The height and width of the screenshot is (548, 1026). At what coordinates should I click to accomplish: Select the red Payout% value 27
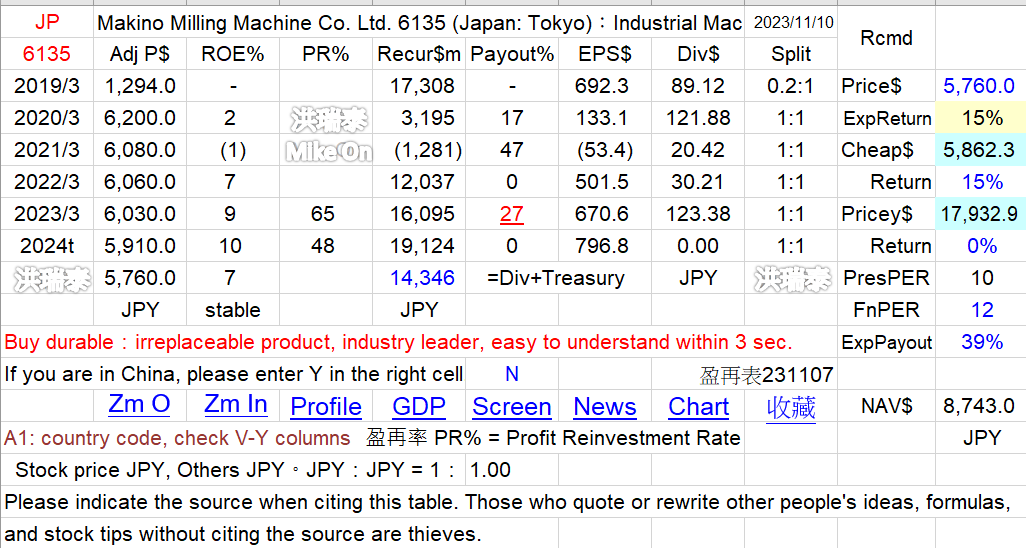pos(512,214)
